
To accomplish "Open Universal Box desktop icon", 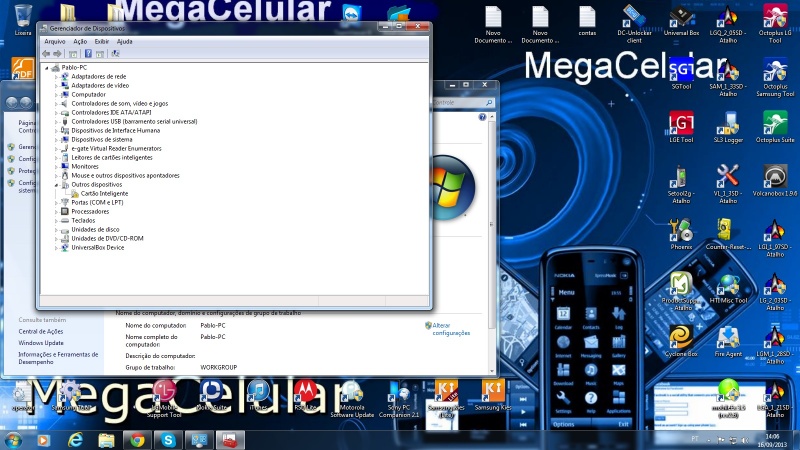I will pyautogui.click(x=681, y=20).
